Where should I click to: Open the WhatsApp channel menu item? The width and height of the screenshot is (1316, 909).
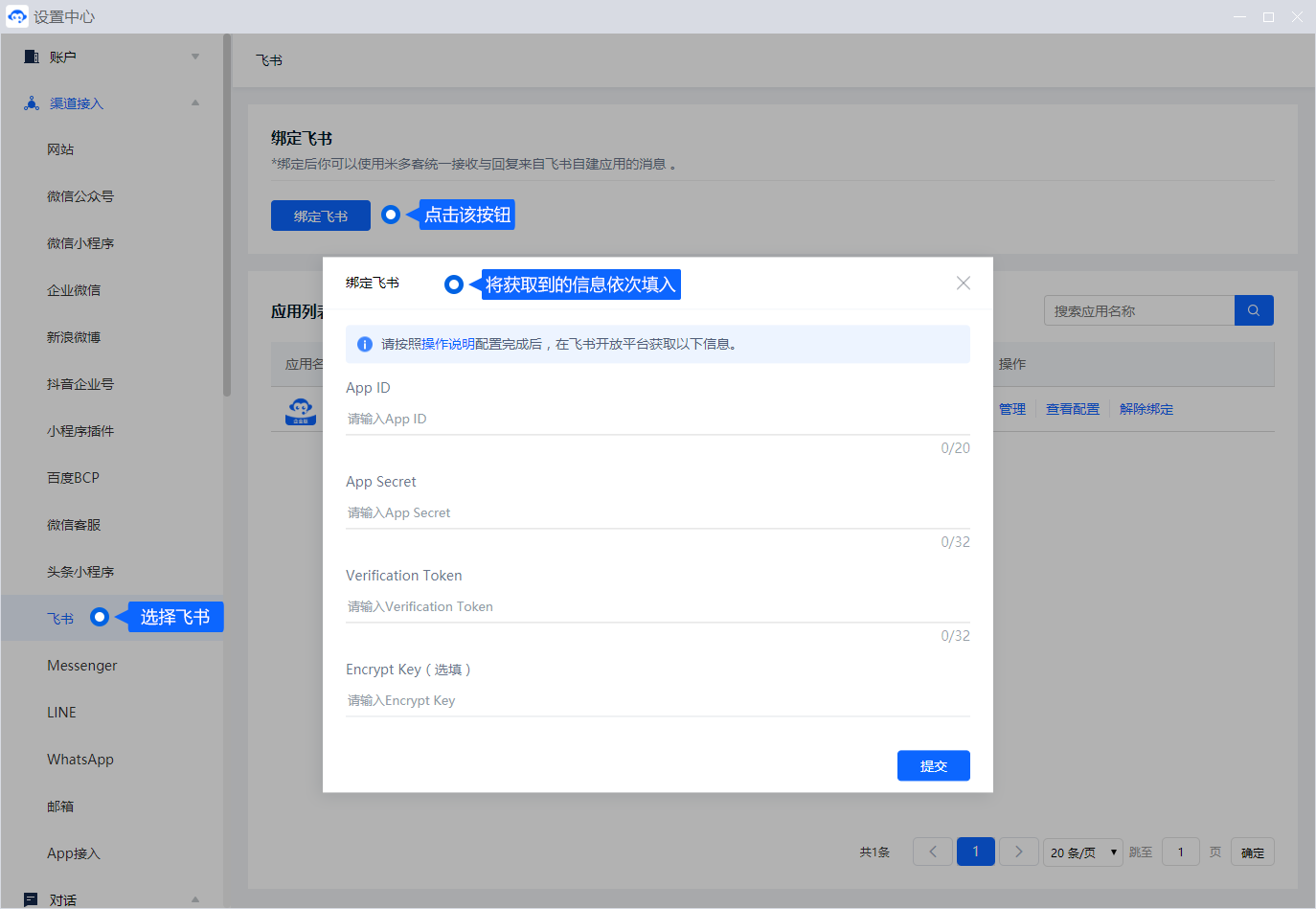coord(80,760)
